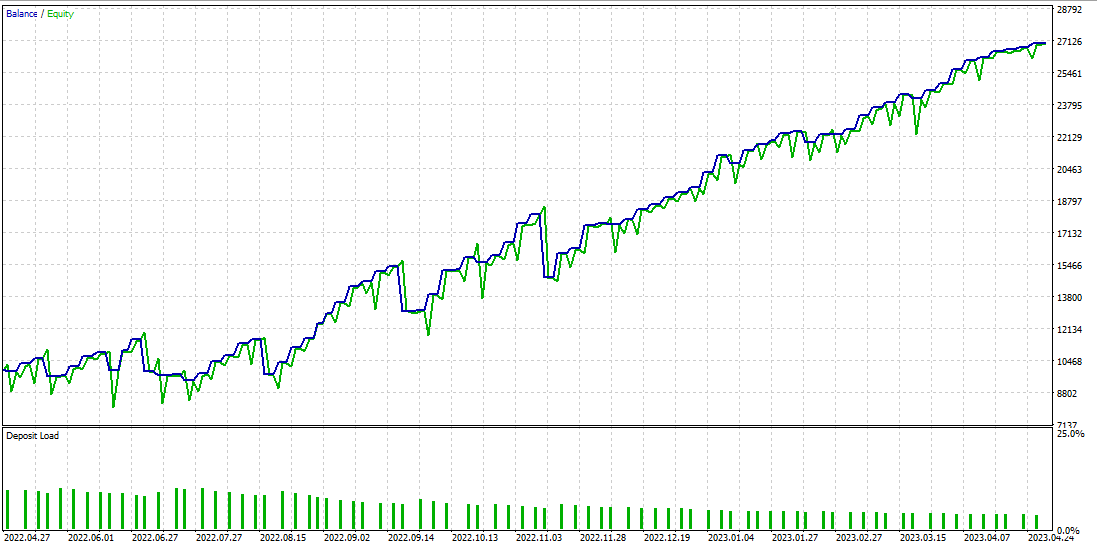Click the 2022.08.15 date label
1097x544 pixels.
pyautogui.click(x=283, y=538)
